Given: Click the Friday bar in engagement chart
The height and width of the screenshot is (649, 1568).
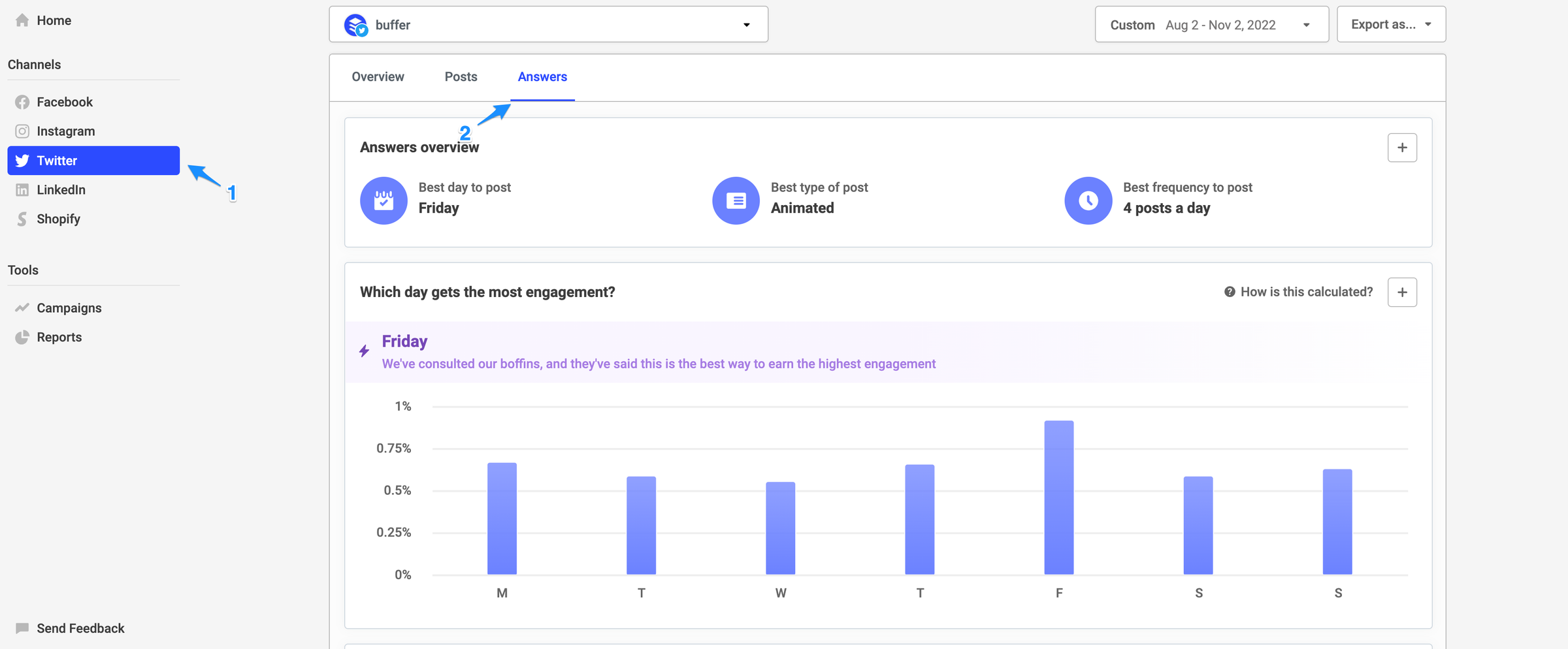Looking at the screenshot, I should click(1058, 498).
